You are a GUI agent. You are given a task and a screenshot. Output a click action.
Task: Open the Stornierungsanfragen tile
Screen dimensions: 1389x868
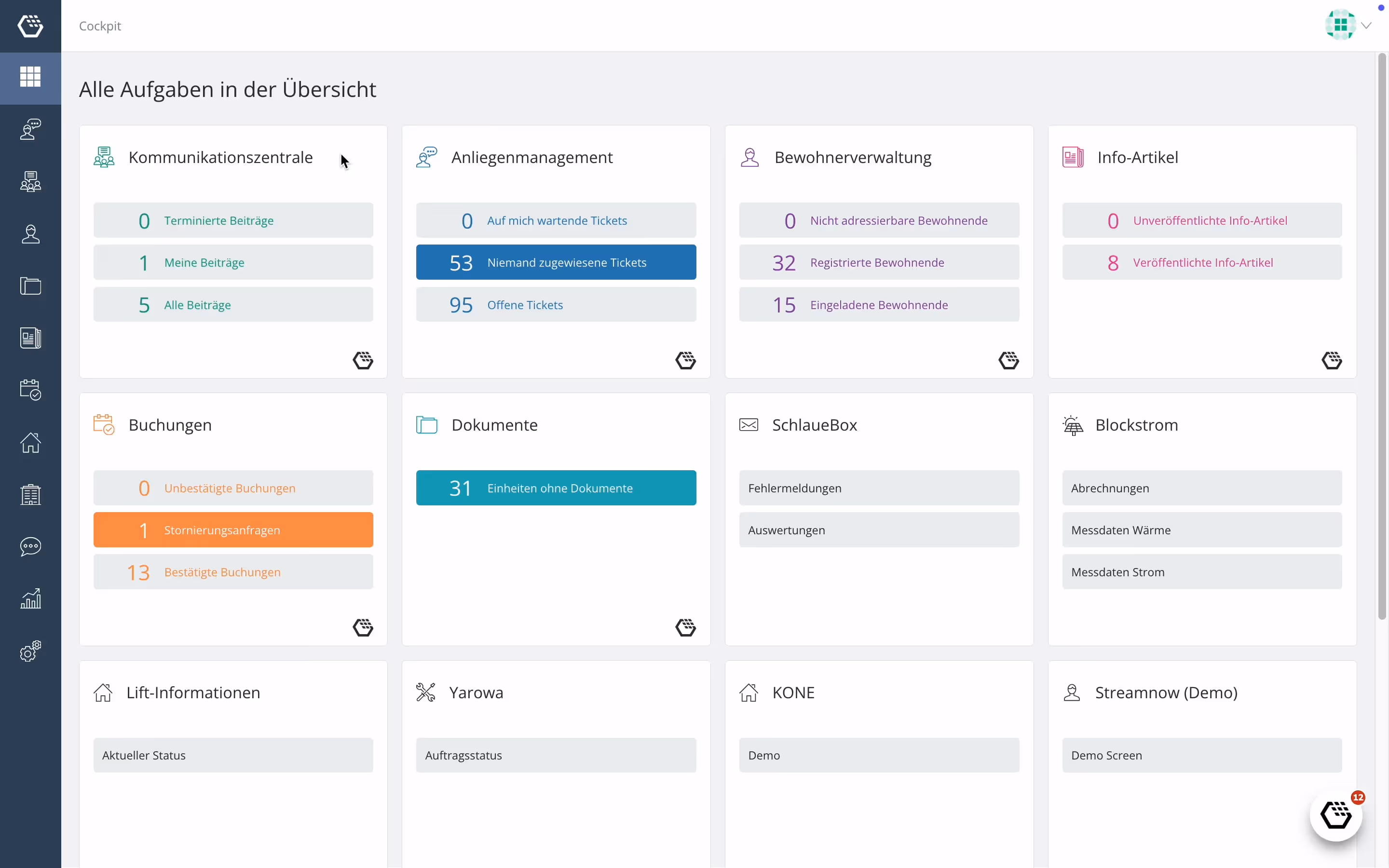point(233,530)
